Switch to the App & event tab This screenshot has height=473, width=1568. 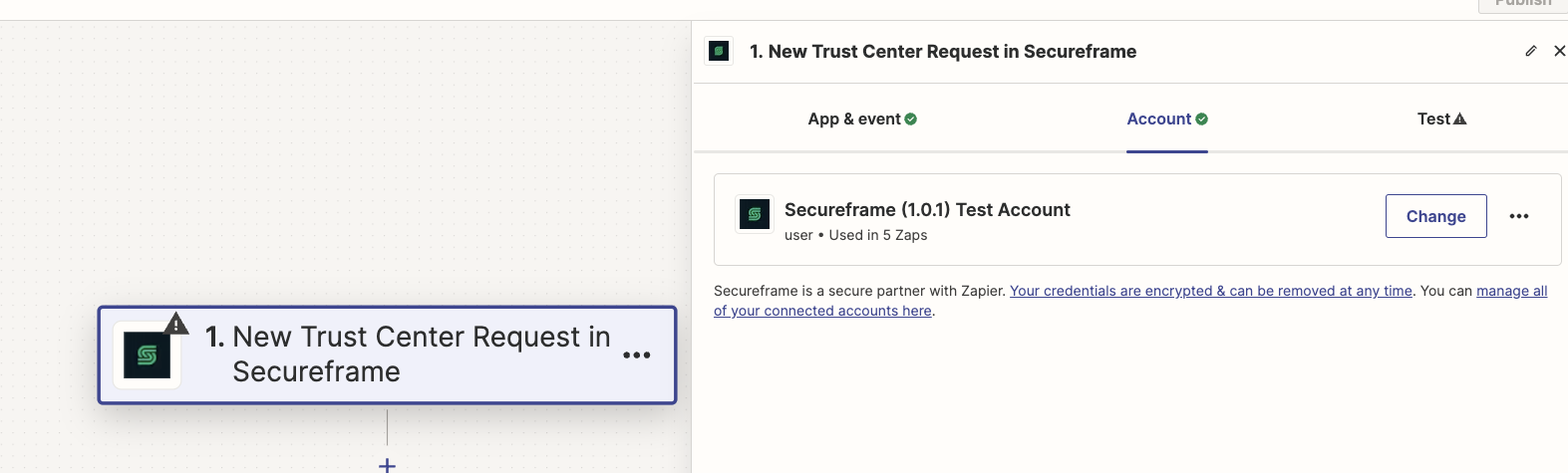coord(862,118)
